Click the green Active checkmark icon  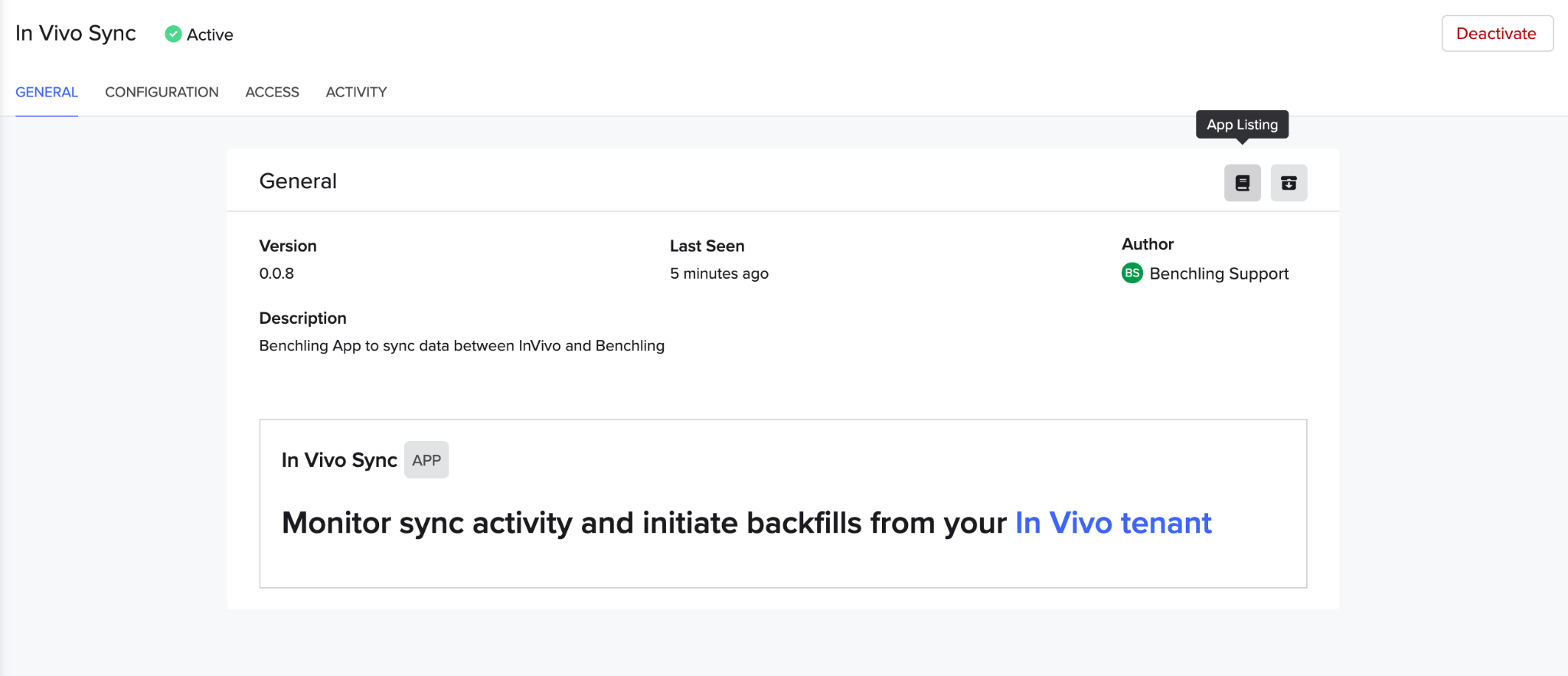(x=174, y=34)
